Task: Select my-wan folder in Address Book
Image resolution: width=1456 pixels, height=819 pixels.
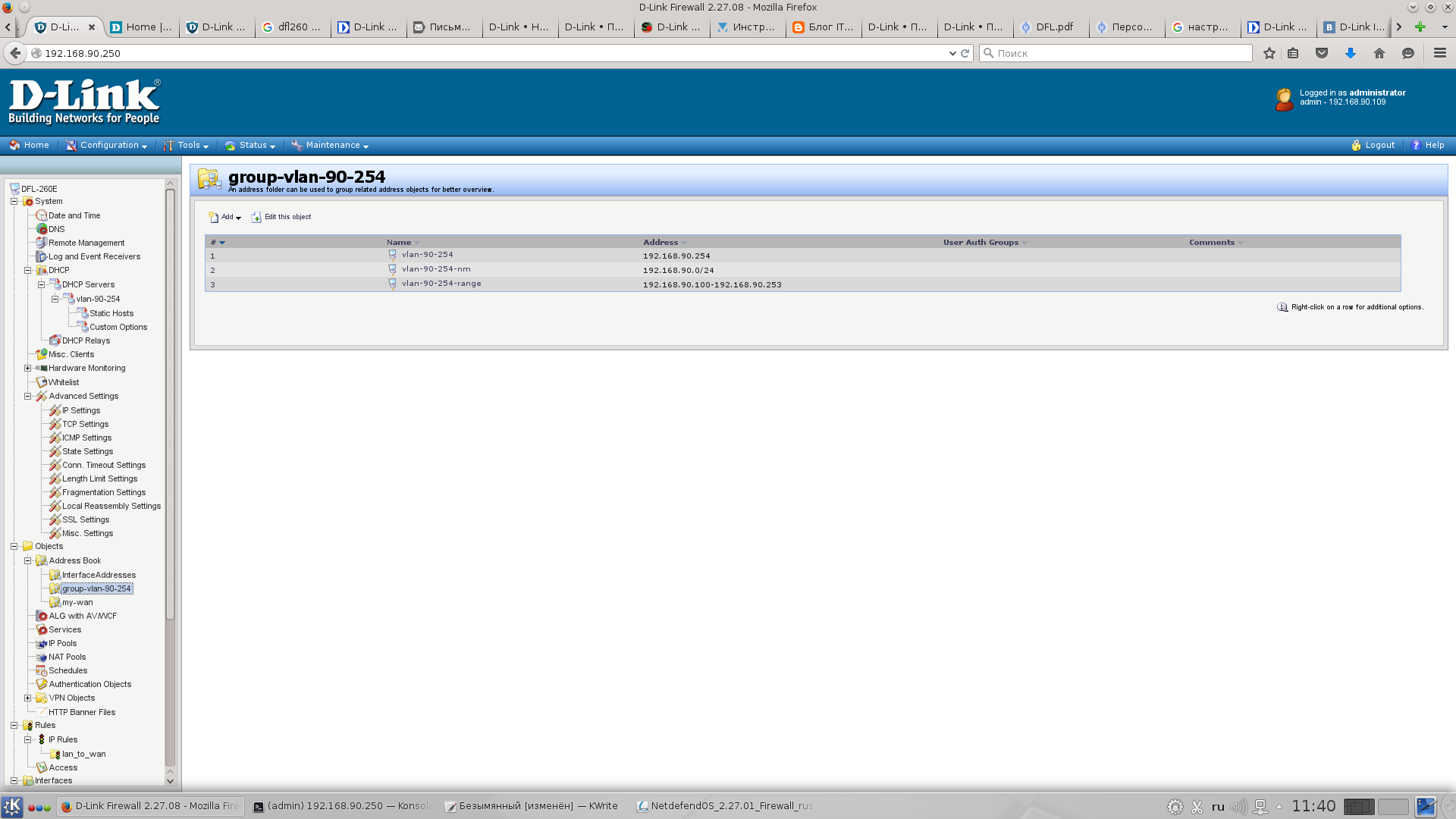Action: [77, 603]
